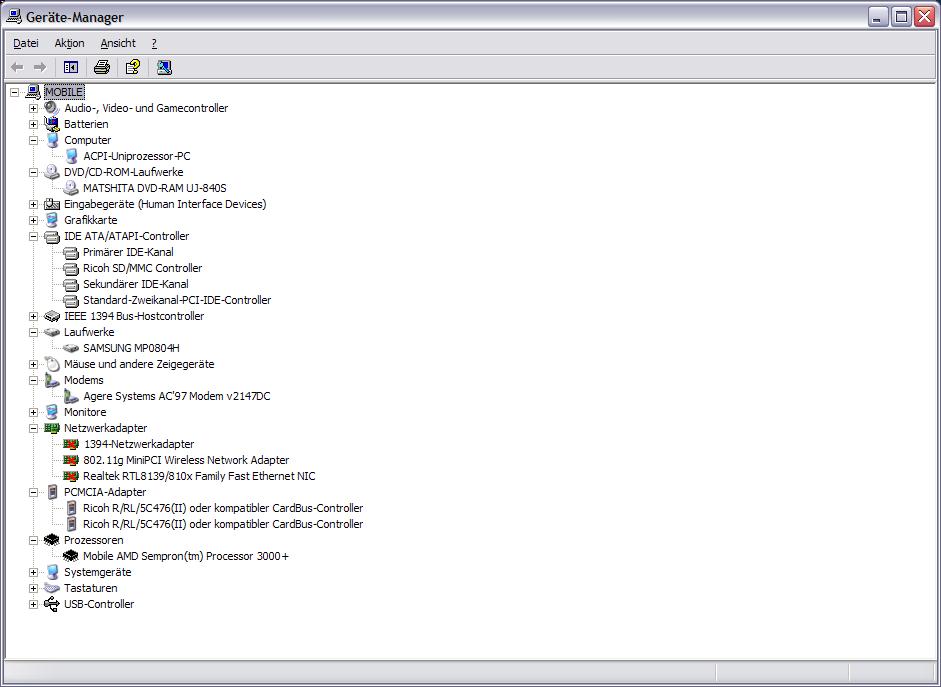Open the Ansicht menu
This screenshot has height=687, width=941.
click(118, 43)
